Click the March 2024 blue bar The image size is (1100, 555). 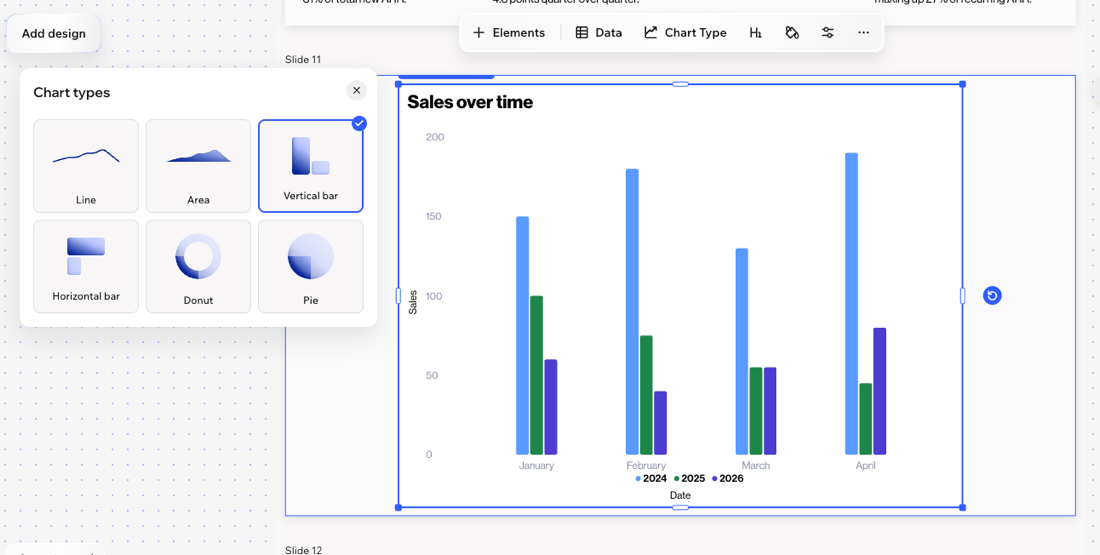pos(742,352)
